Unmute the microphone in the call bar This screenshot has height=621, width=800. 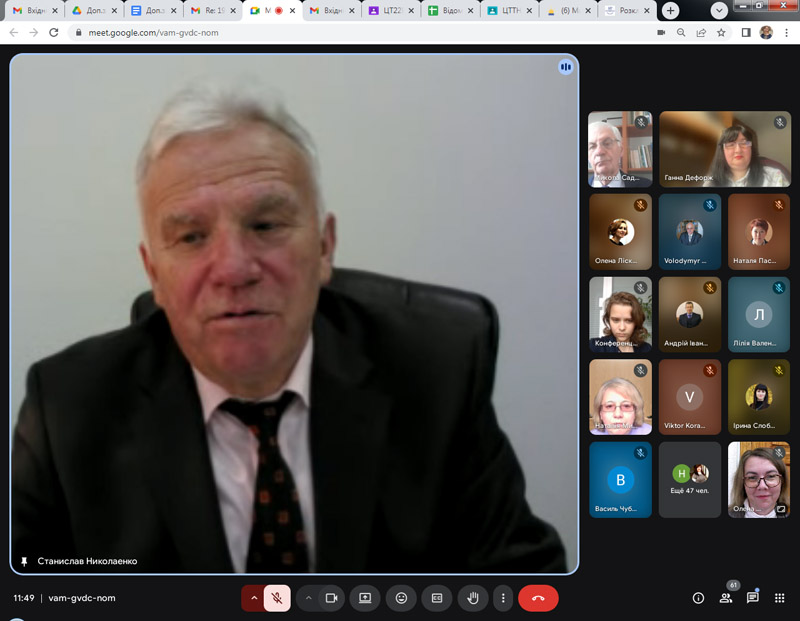click(277, 598)
